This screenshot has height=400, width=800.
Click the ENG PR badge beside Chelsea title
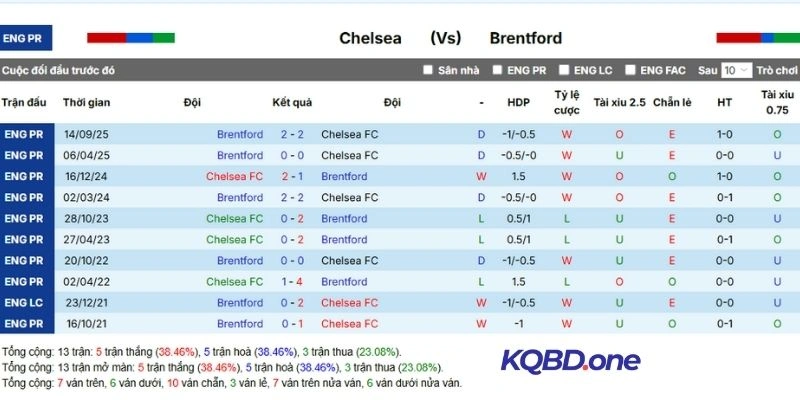(26, 38)
